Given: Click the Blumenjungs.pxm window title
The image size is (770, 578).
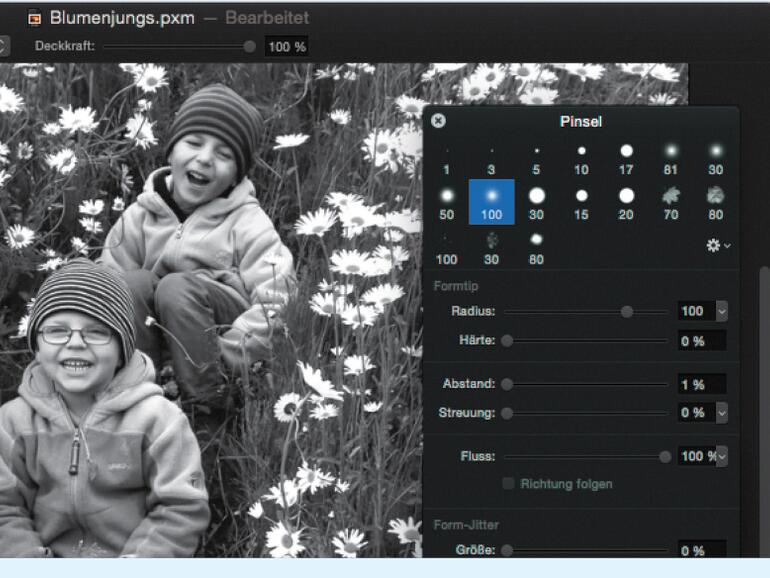Looking at the screenshot, I should pos(122,18).
